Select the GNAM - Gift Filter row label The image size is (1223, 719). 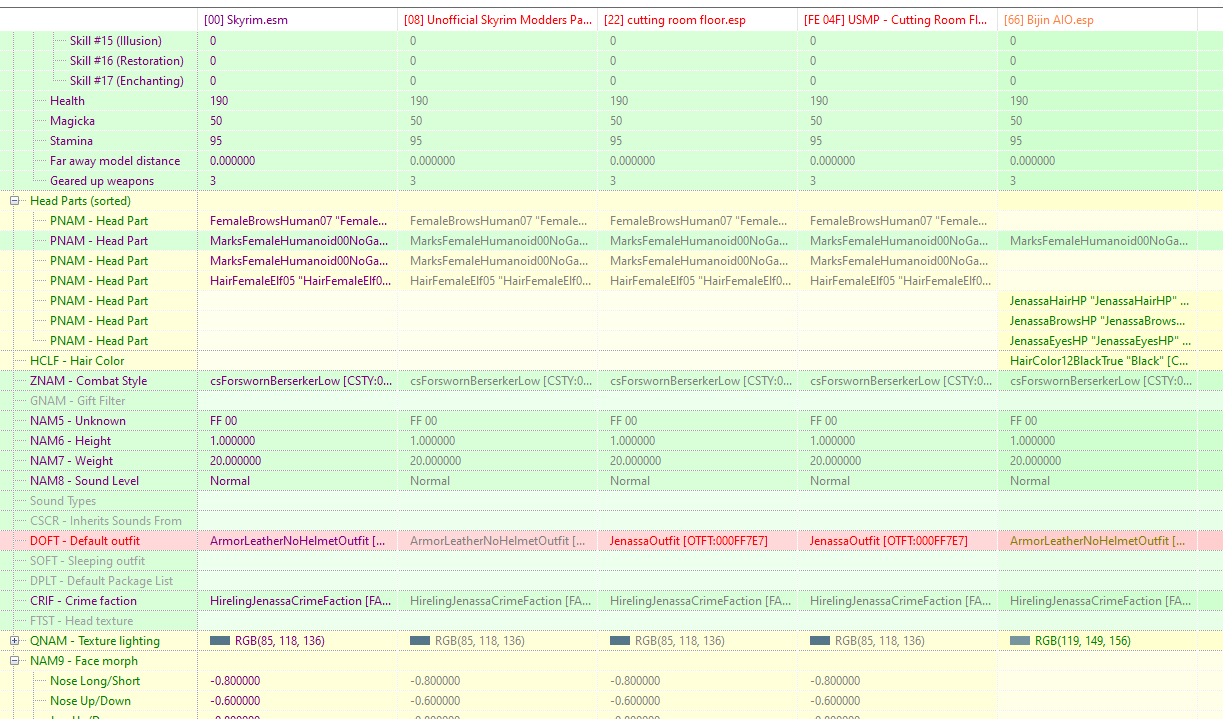pyautogui.click(x=78, y=401)
